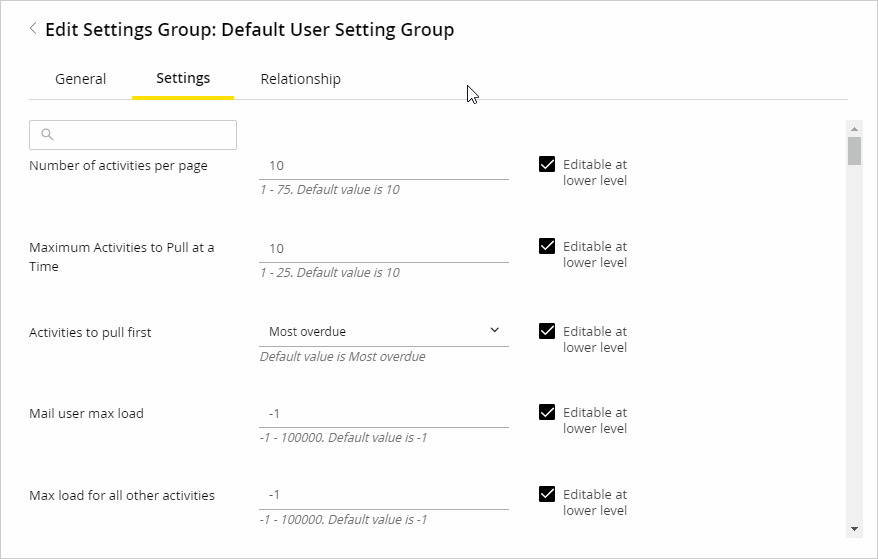Click the scrollbar down arrow
878x559 pixels.
[x=854, y=529]
